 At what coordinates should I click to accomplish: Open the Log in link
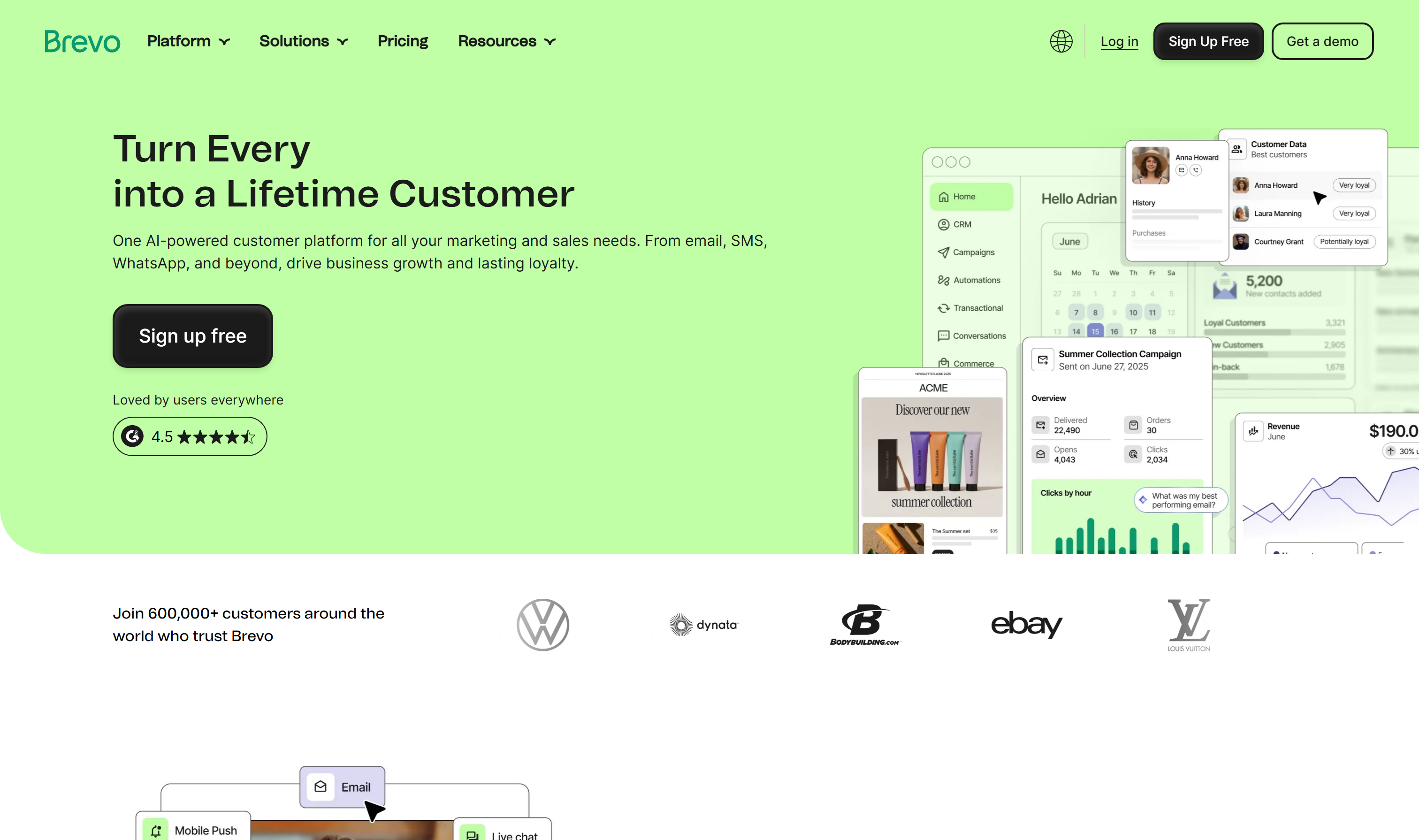[1119, 41]
